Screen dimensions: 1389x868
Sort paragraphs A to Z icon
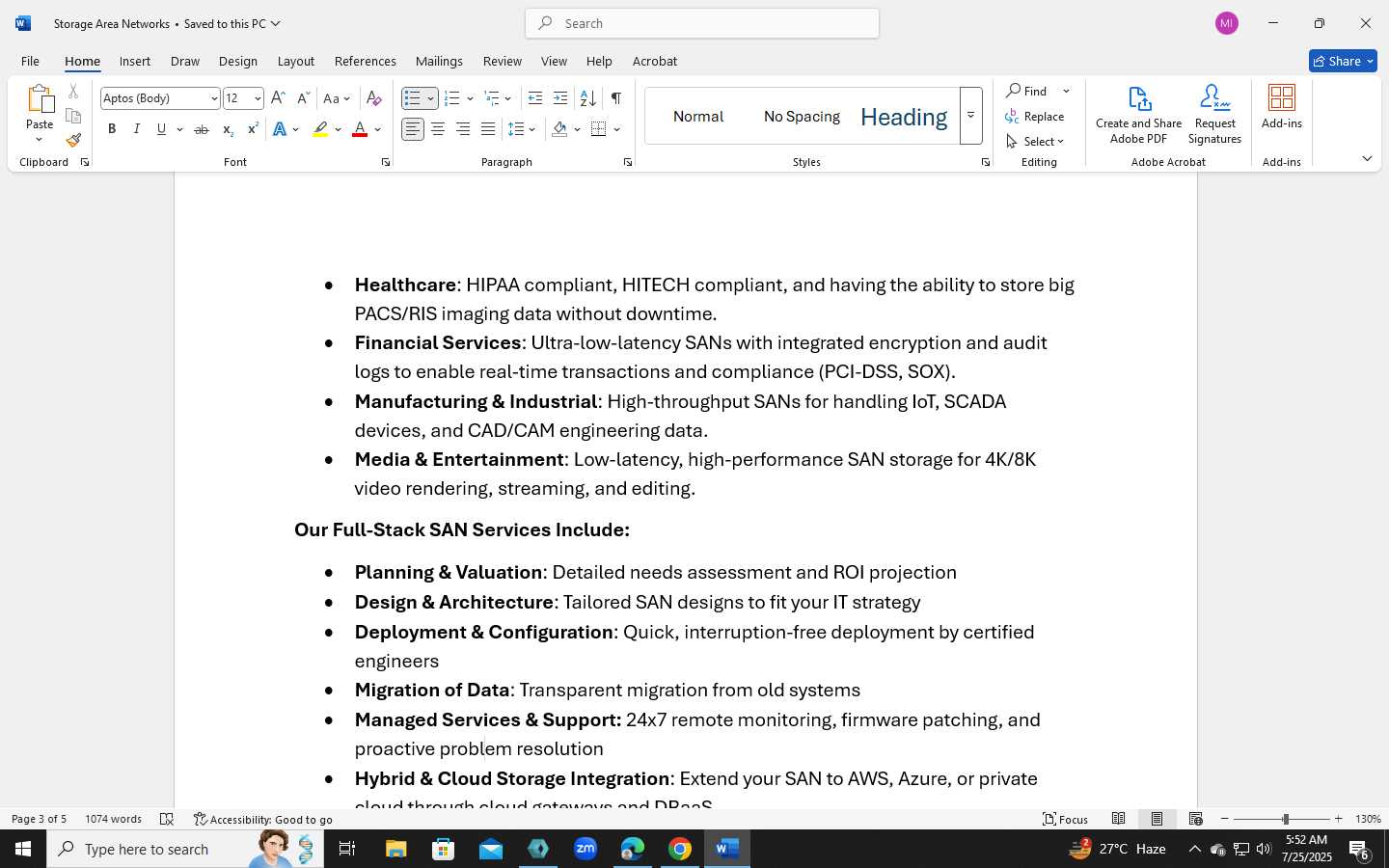[587, 98]
